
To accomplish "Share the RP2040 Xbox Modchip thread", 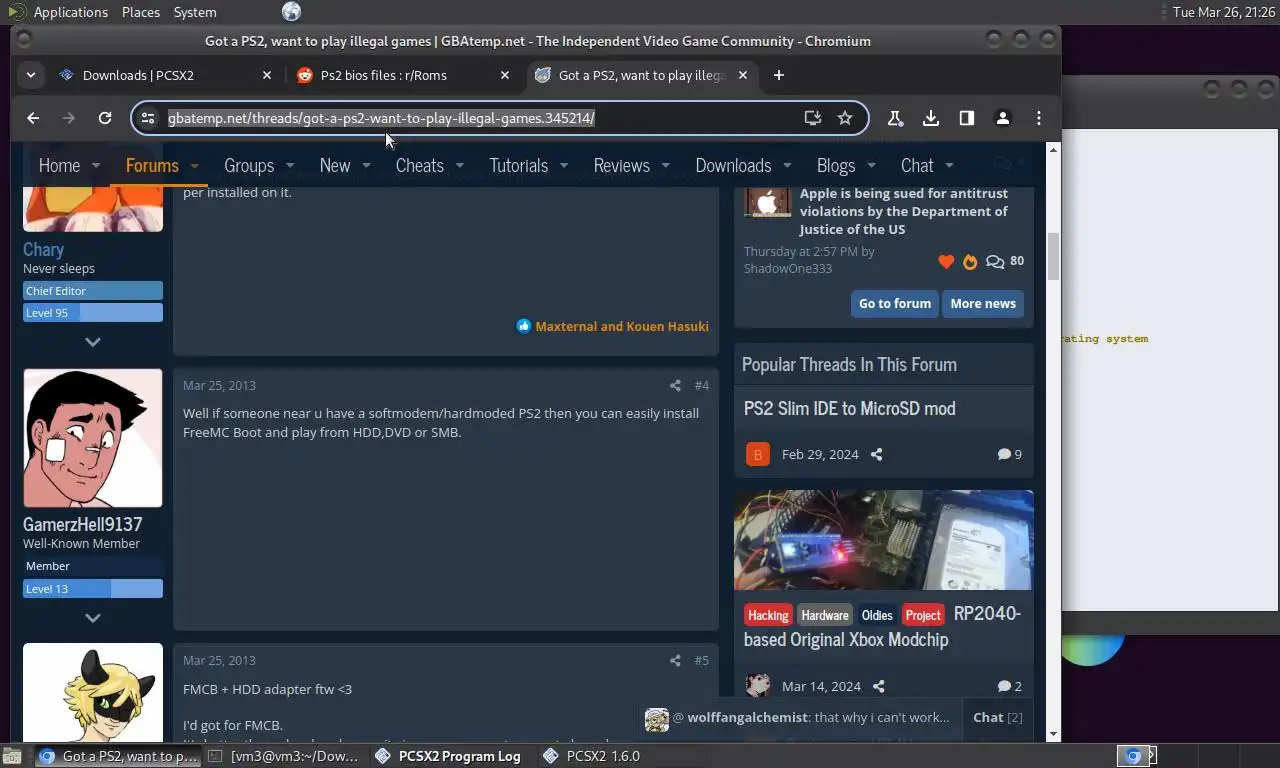I will point(878,686).
